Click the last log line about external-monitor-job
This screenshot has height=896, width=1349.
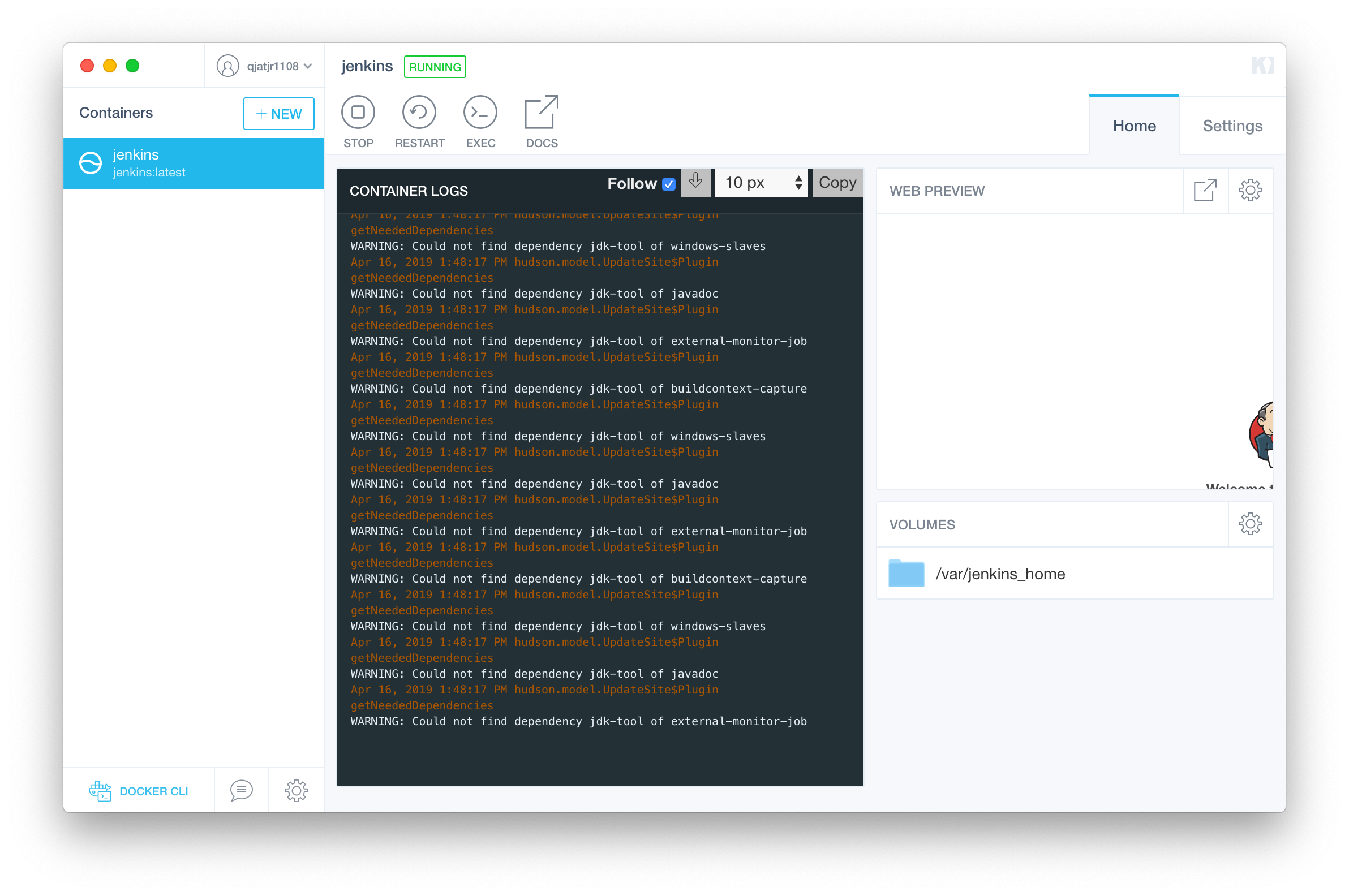[x=578, y=721]
